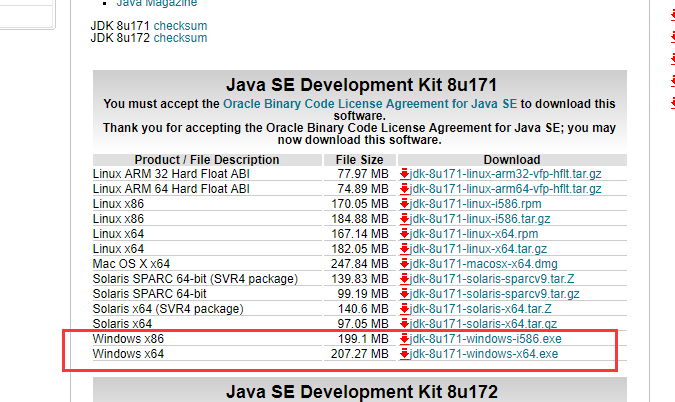Click download arrow icon beside solaris-x64.tar.gz

pyautogui.click(x=404, y=324)
